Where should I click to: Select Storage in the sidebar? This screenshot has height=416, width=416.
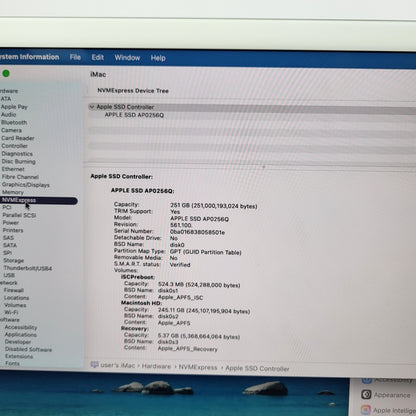[x=14, y=260]
